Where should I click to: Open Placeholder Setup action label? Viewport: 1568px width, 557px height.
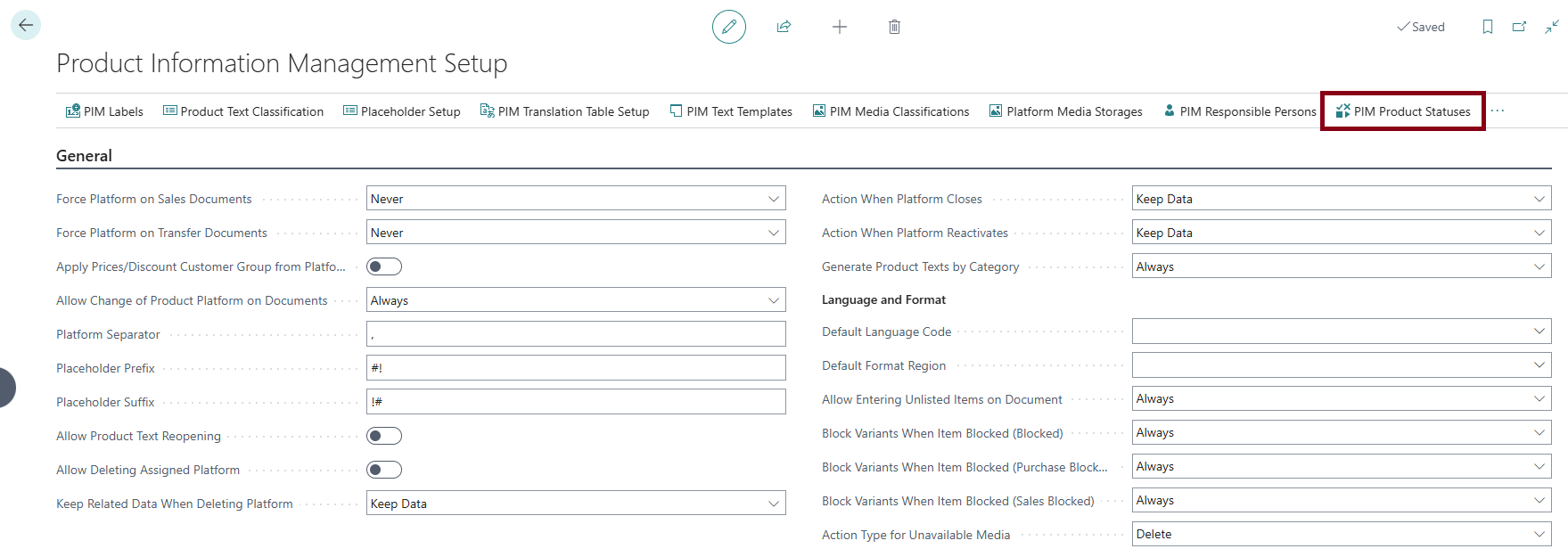tap(411, 111)
